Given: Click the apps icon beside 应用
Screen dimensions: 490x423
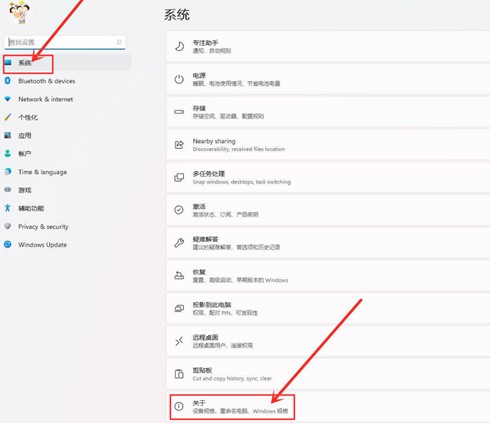Looking at the screenshot, I should 8,135.
